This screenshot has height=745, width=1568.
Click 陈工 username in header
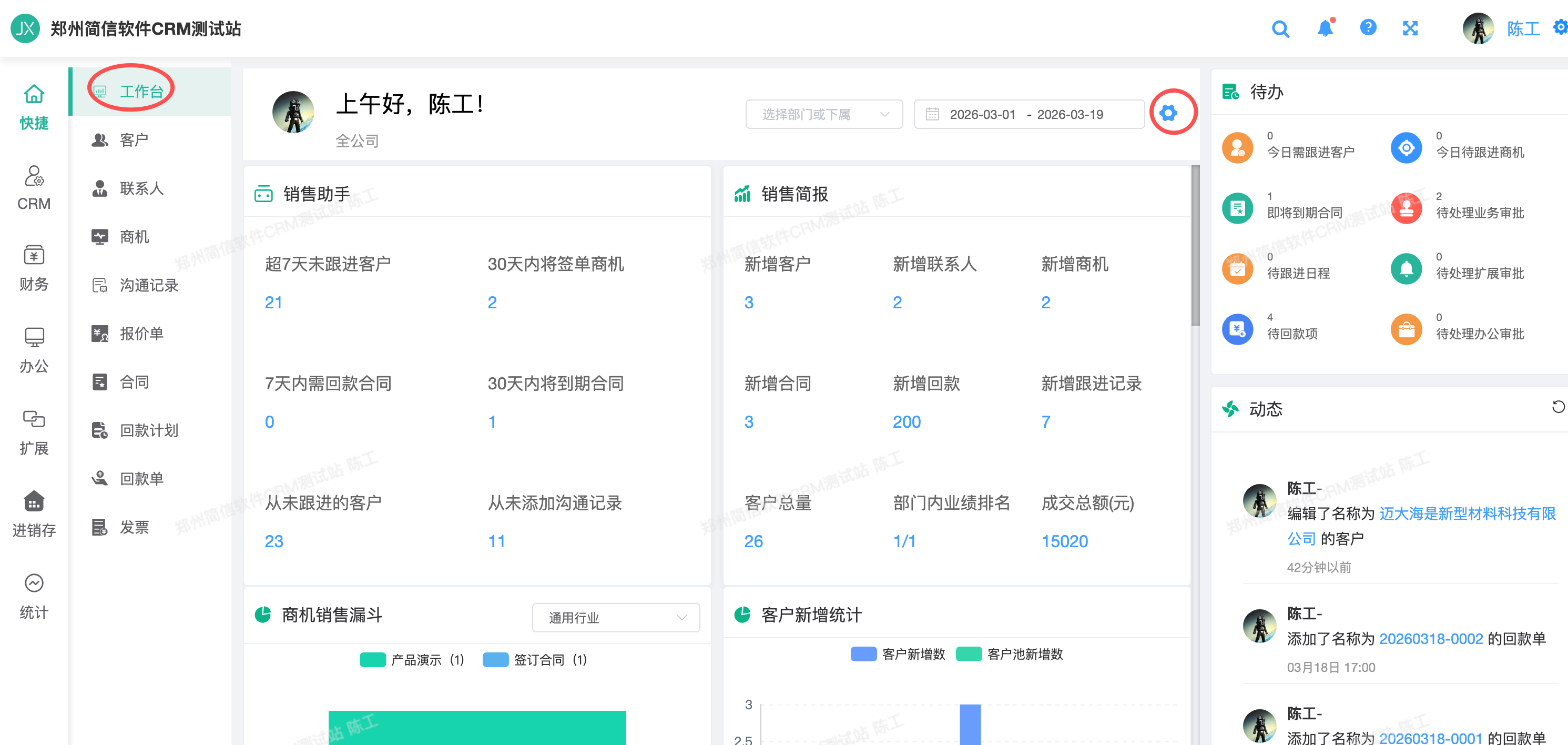(x=1523, y=28)
